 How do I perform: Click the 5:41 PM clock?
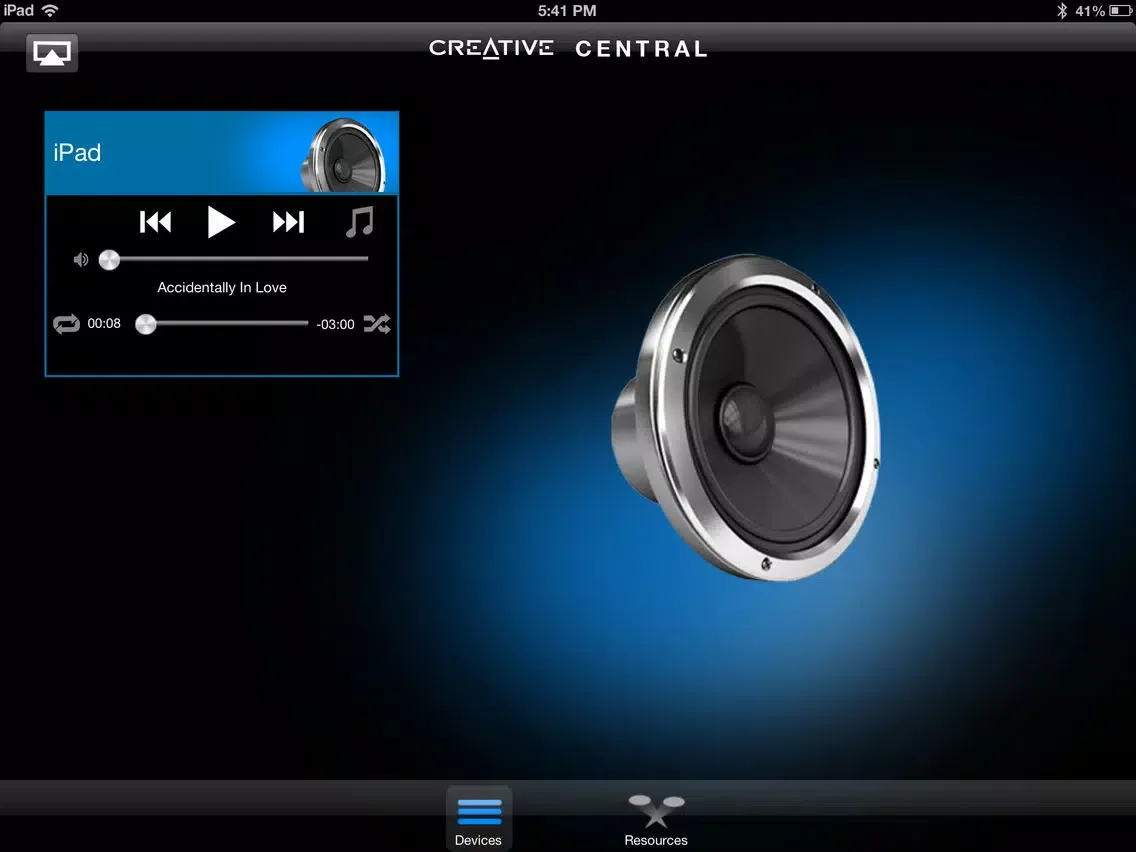(567, 10)
